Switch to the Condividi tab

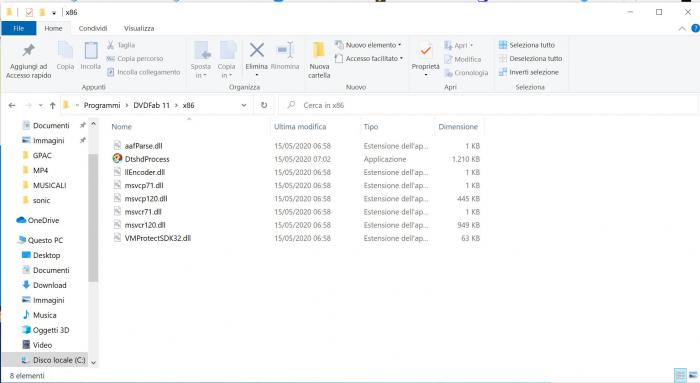93,28
